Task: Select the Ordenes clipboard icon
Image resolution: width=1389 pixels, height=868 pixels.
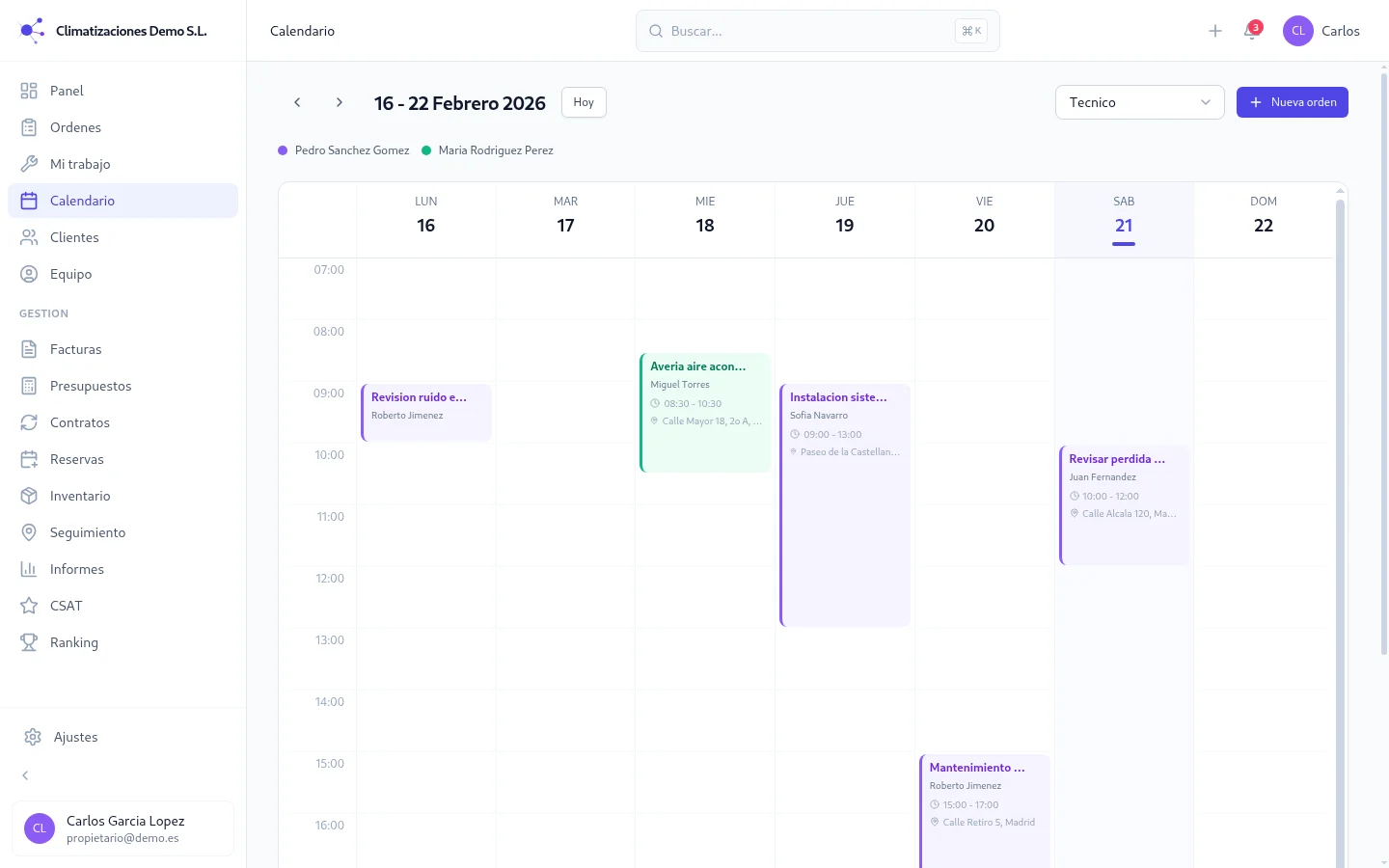Action: coord(31,126)
